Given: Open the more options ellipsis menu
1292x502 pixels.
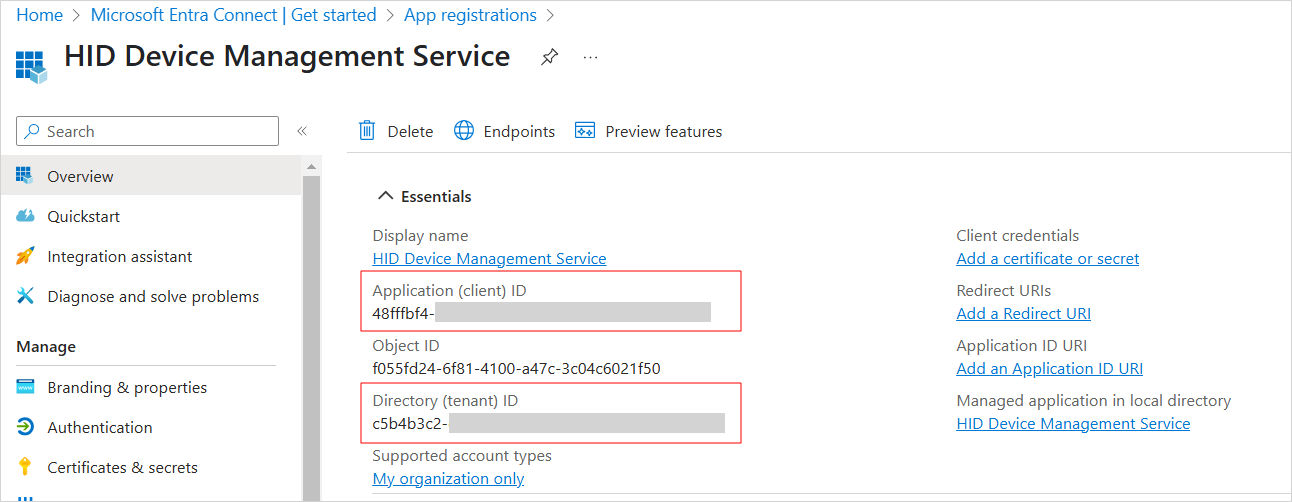Looking at the screenshot, I should [x=590, y=57].
